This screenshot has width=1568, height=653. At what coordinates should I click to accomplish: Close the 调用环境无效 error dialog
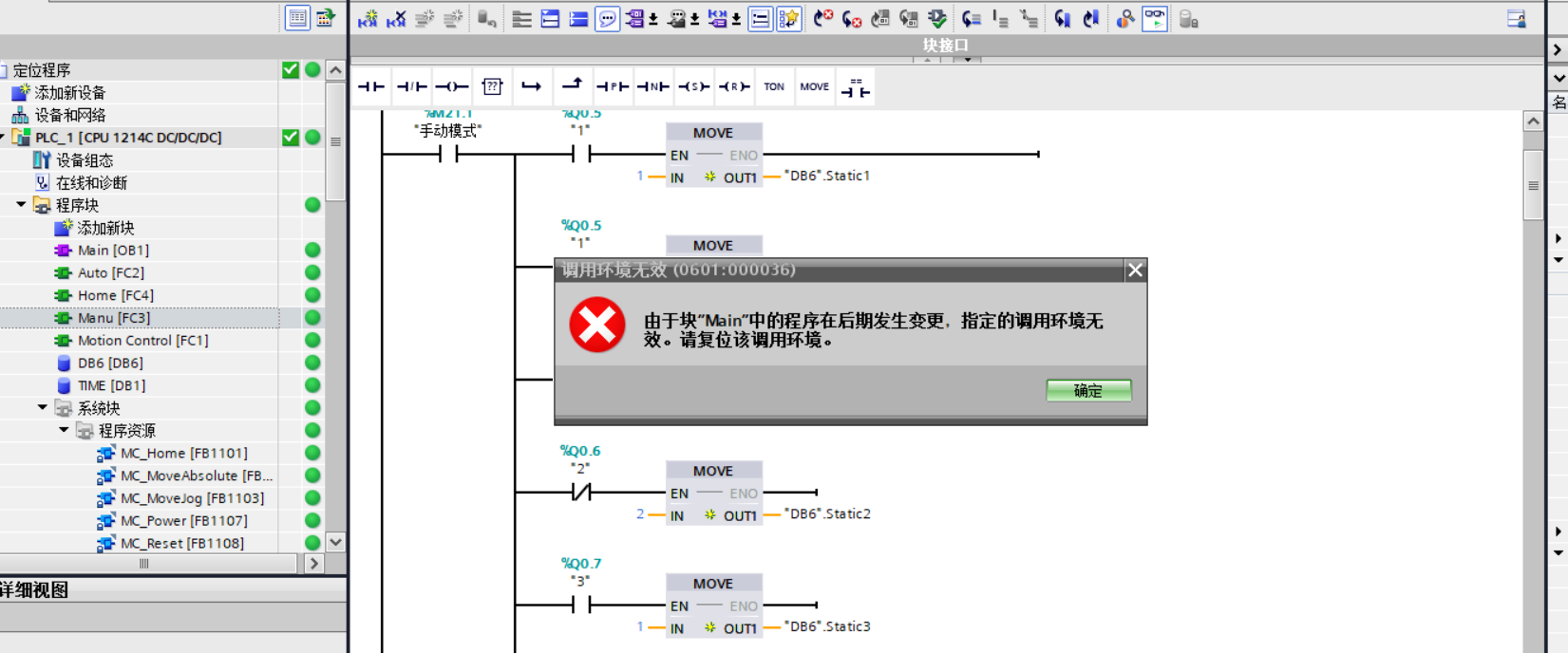point(1135,271)
